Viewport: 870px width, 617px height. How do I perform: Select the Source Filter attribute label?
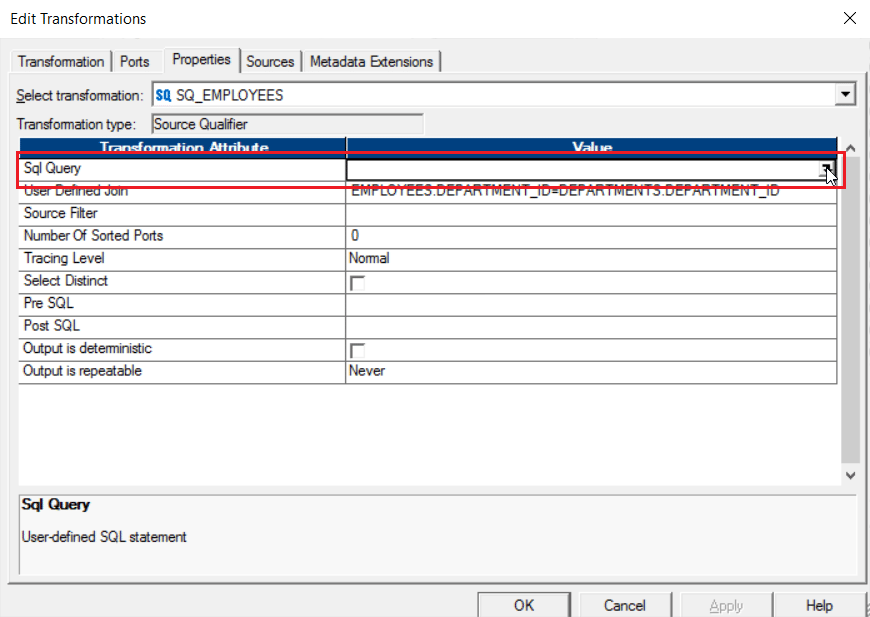tap(60, 213)
